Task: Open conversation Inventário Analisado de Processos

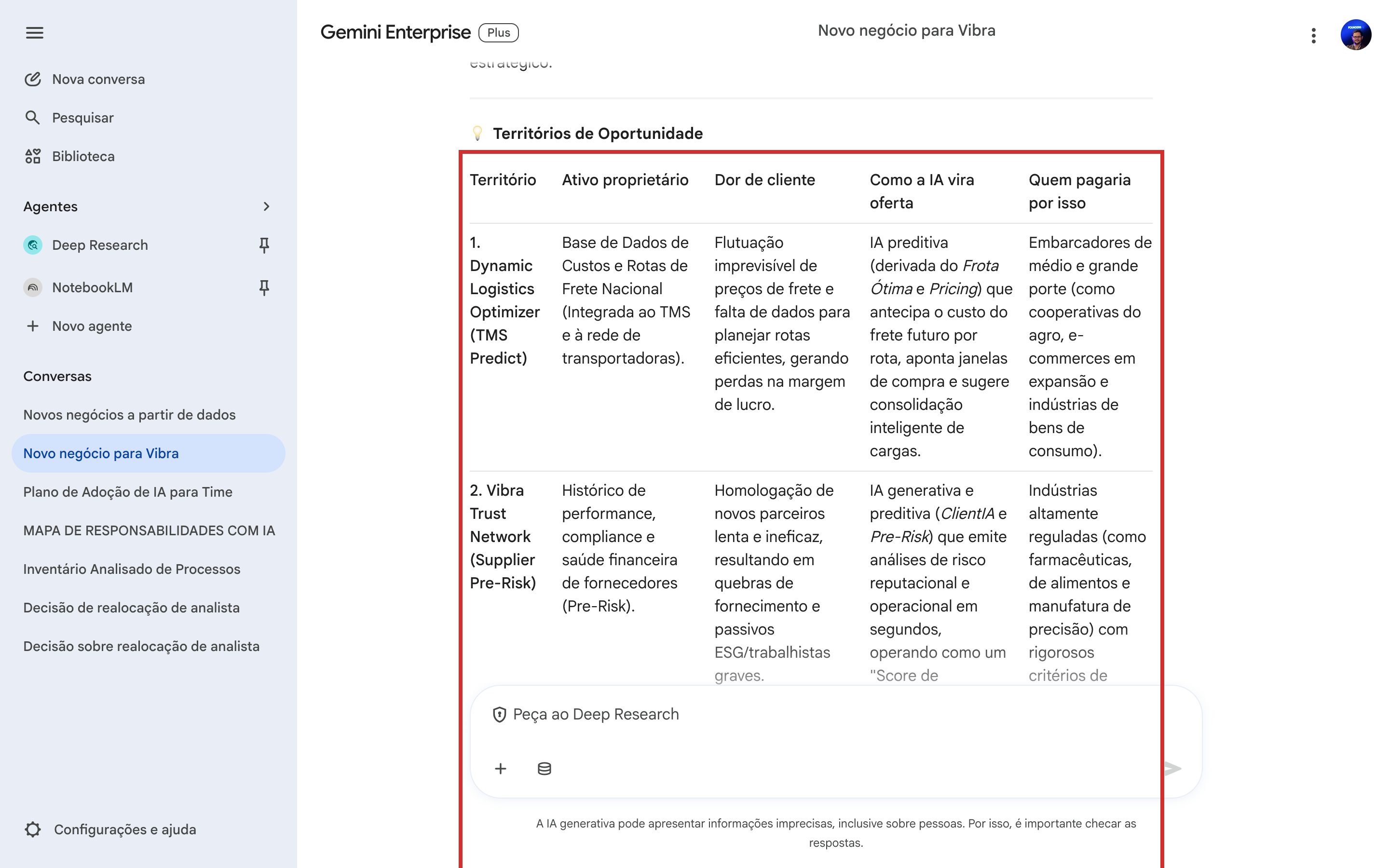Action: (x=132, y=569)
